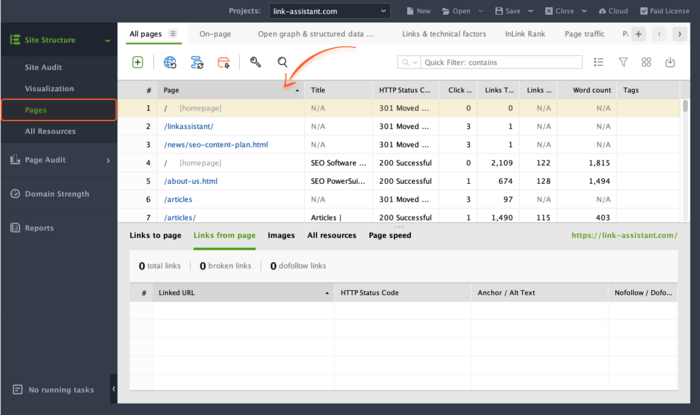The image size is (700, 415).
Task: Click the green Add page plus icon
Action: (138, 62)
